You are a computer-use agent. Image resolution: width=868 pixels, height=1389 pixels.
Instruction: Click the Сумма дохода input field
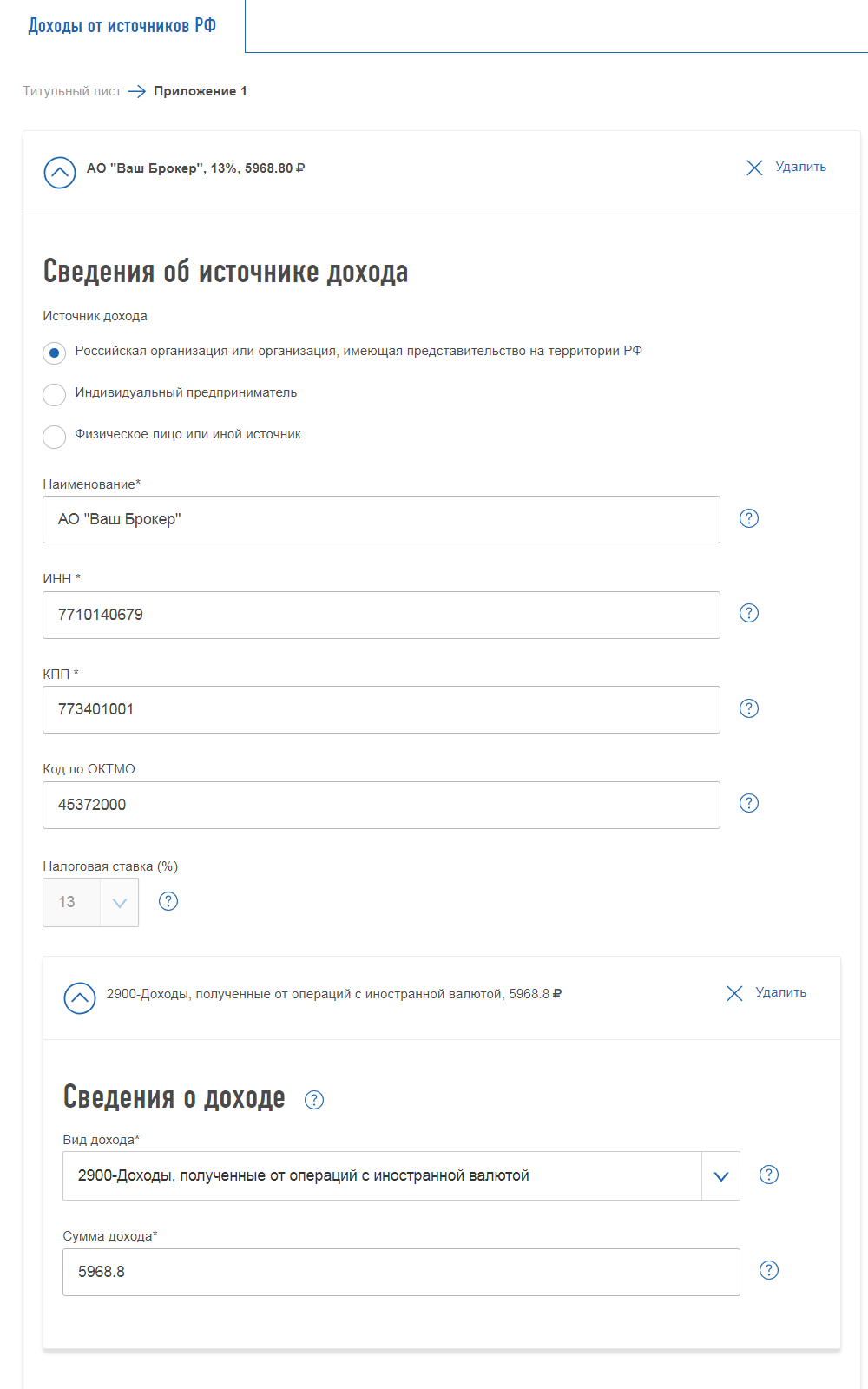click(401, 1272)
